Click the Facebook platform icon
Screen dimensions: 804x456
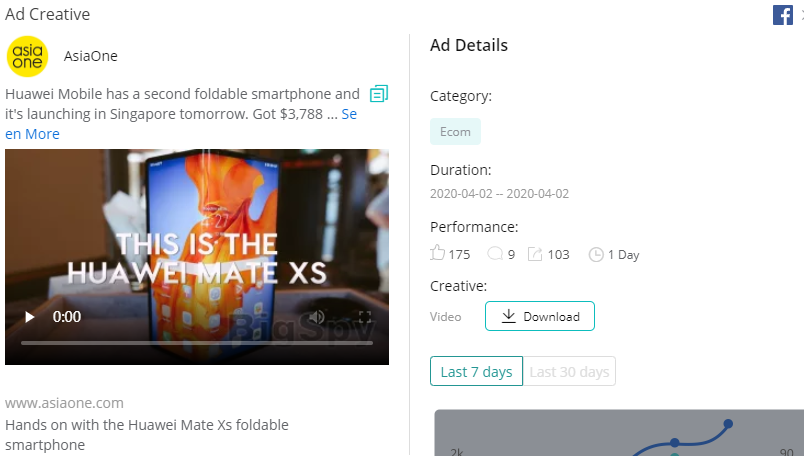click(x=782, y=15)
